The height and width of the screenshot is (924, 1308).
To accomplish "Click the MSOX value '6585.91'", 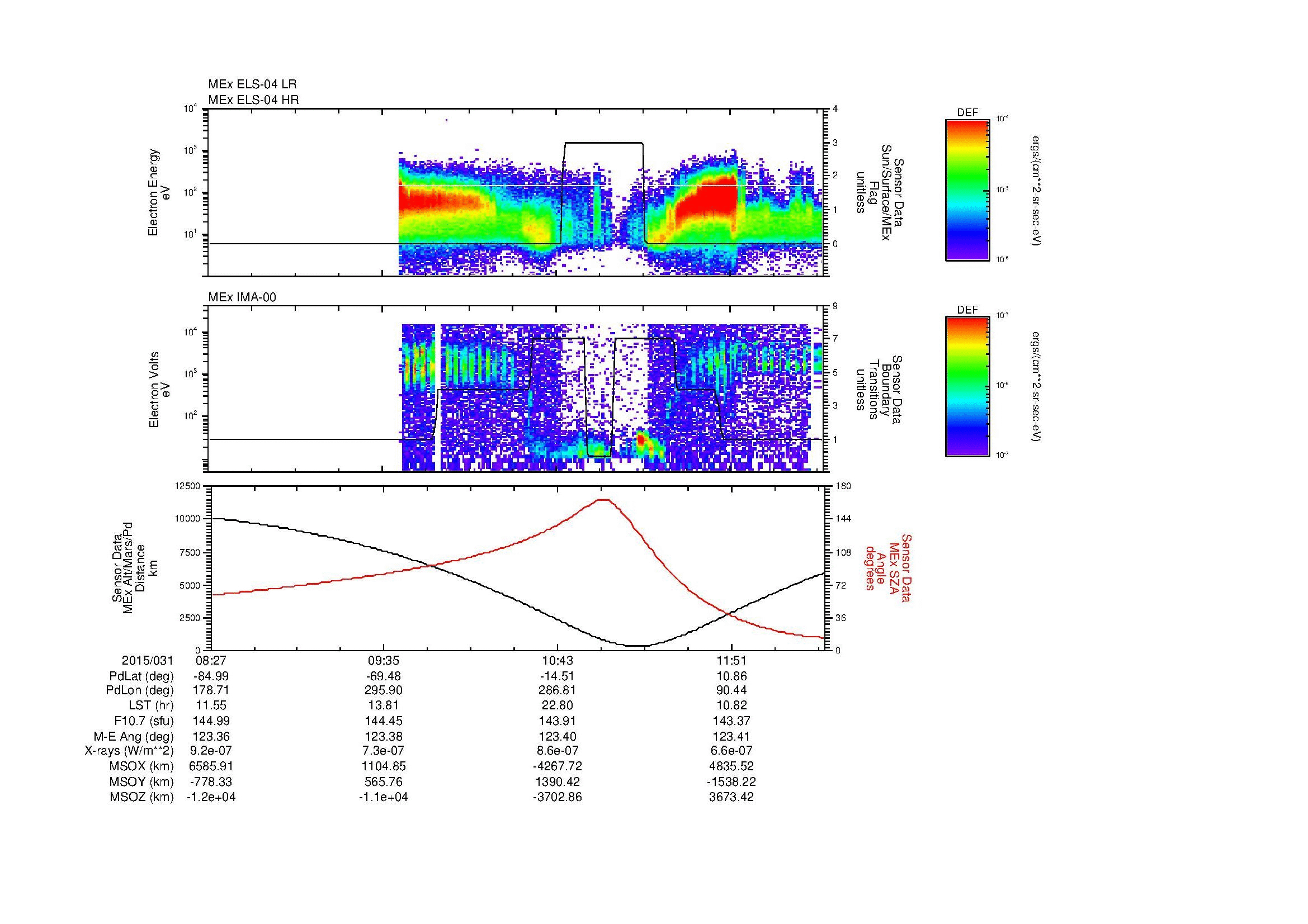I will click(x=211, y=766).
